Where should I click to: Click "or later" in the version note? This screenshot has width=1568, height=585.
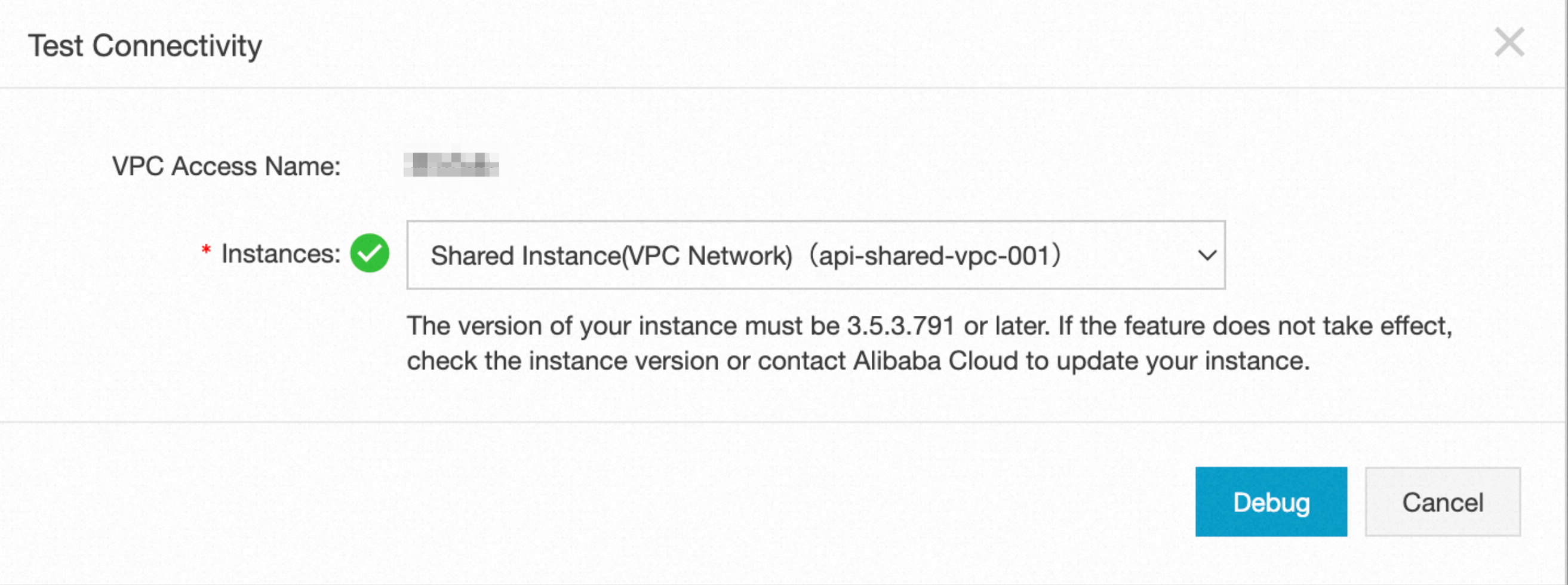1006,327
